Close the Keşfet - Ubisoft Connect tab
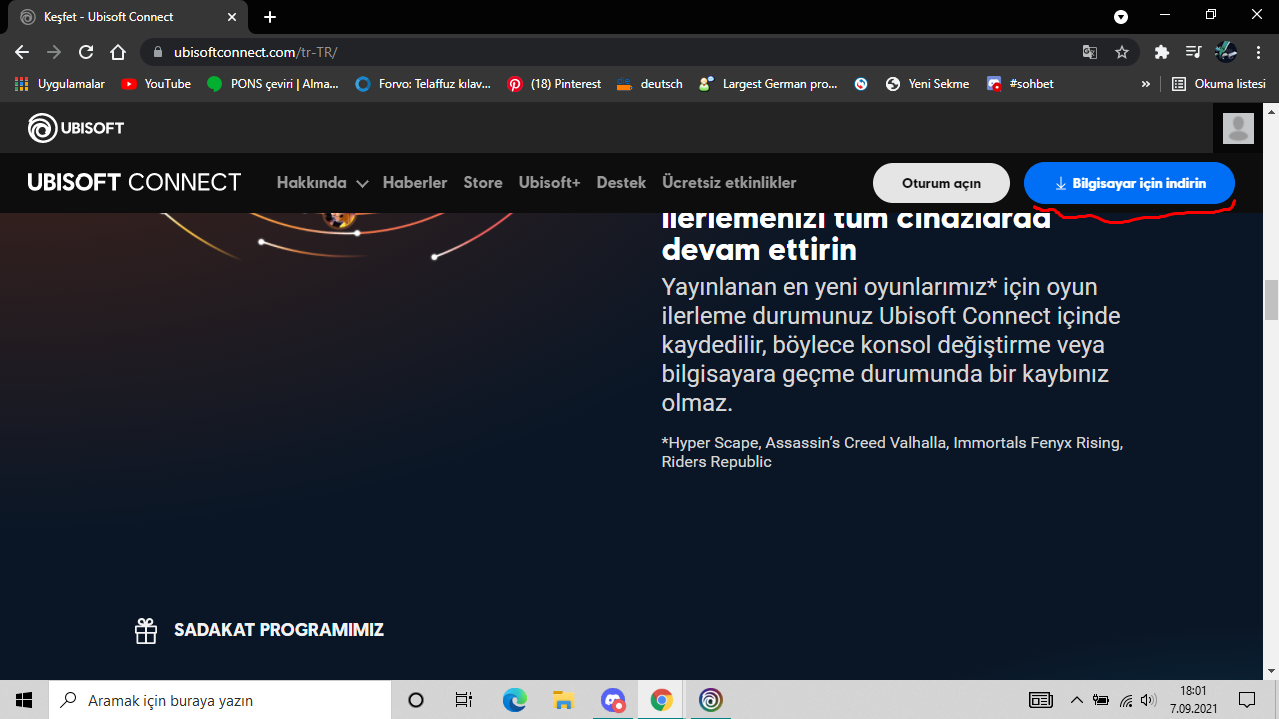Screen dimensions: 1279x719 click(234, 17)
